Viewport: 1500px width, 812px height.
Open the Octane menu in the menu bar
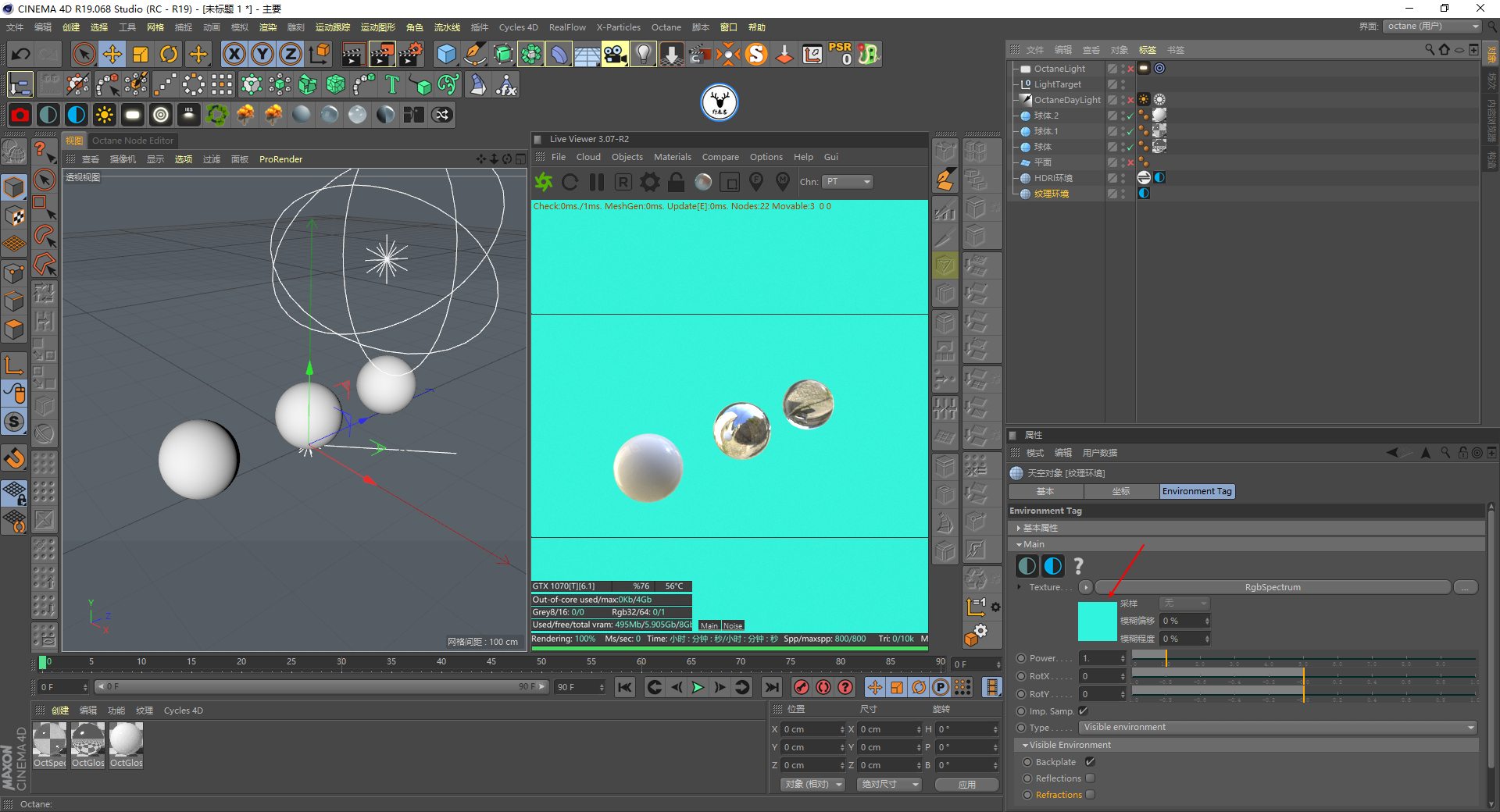tap(666, 27)
